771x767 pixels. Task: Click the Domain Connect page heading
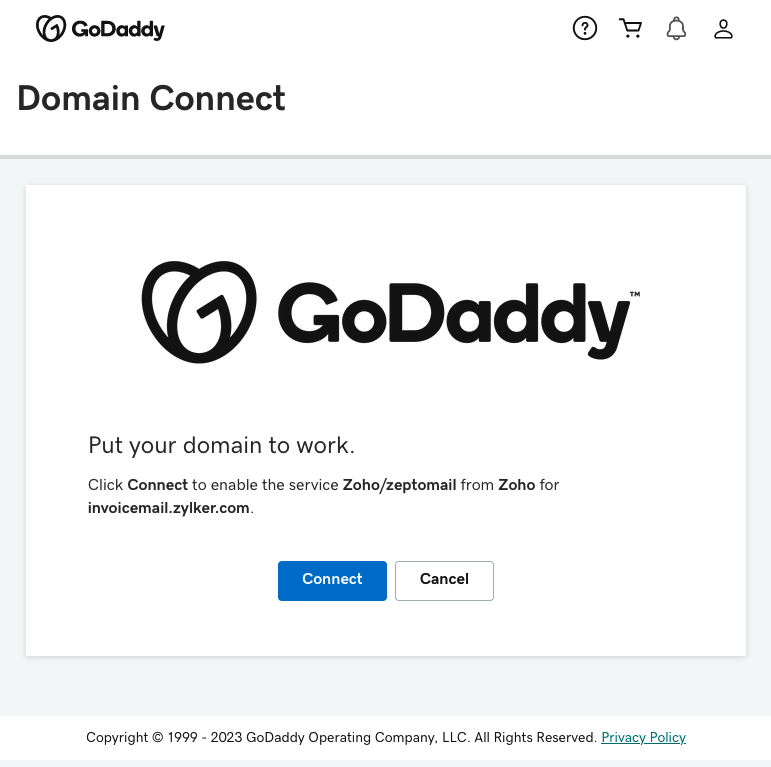(151, 98)
